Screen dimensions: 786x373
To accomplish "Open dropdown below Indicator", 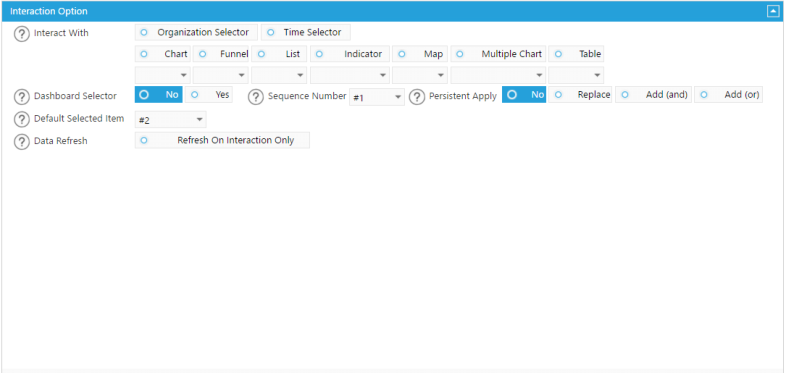I will pos(350,75).
